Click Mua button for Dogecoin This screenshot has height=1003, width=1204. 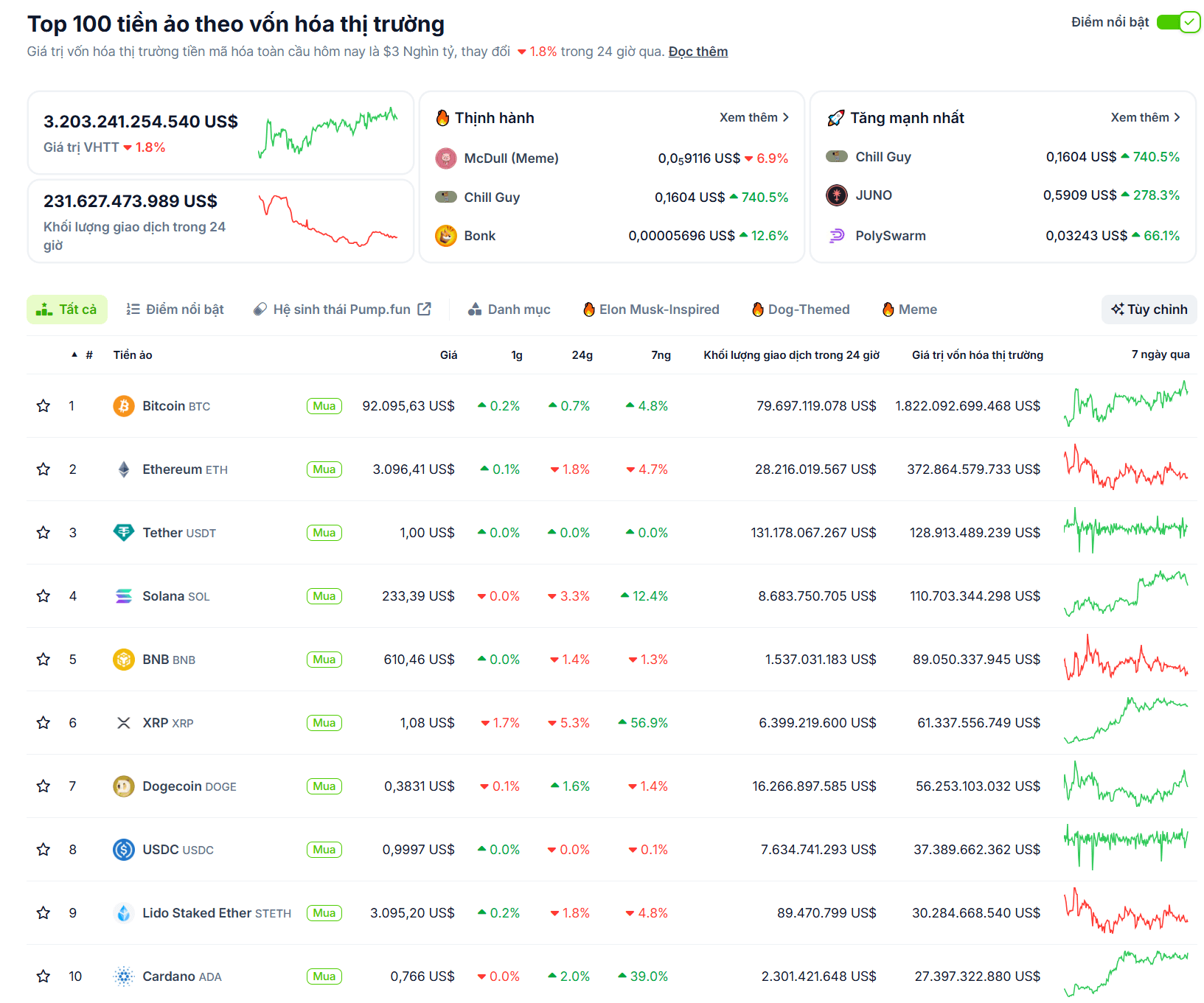click(324, 786)
